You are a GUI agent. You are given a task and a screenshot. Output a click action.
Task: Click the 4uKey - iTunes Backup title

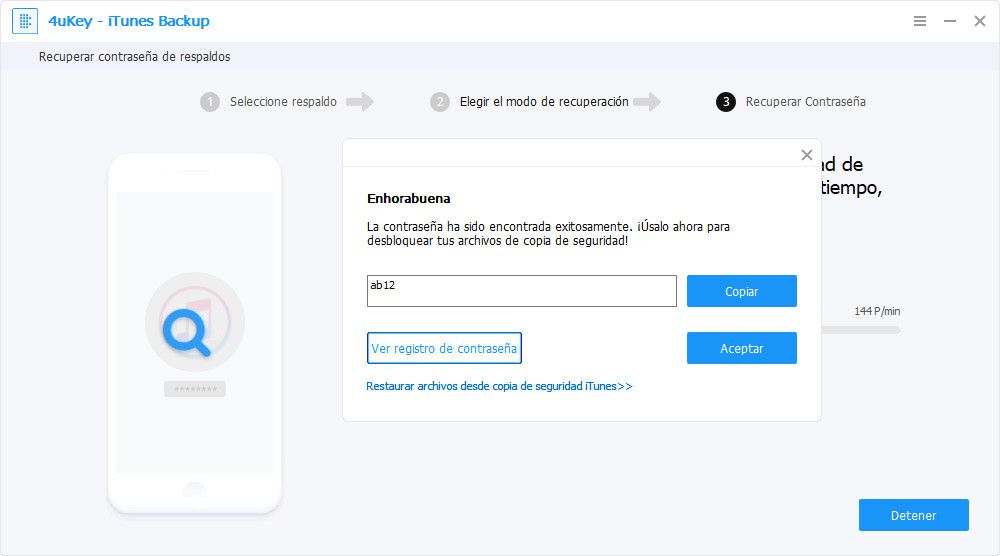pyautogui.click(x=129, y=21)
